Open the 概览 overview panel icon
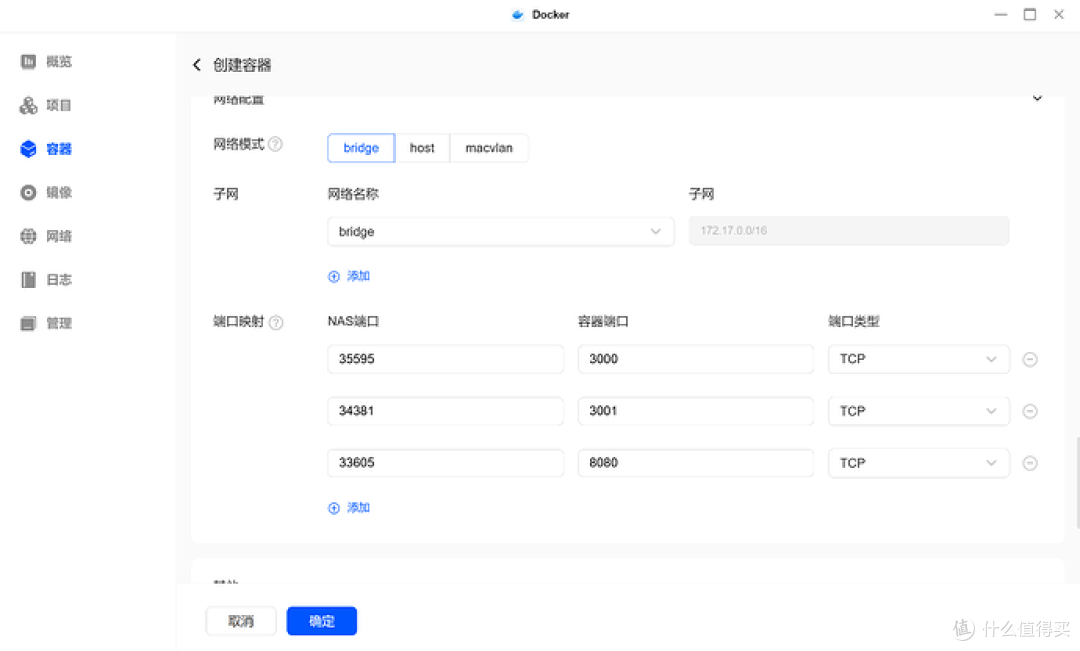The image size is (1080, 651). point(27,61)
